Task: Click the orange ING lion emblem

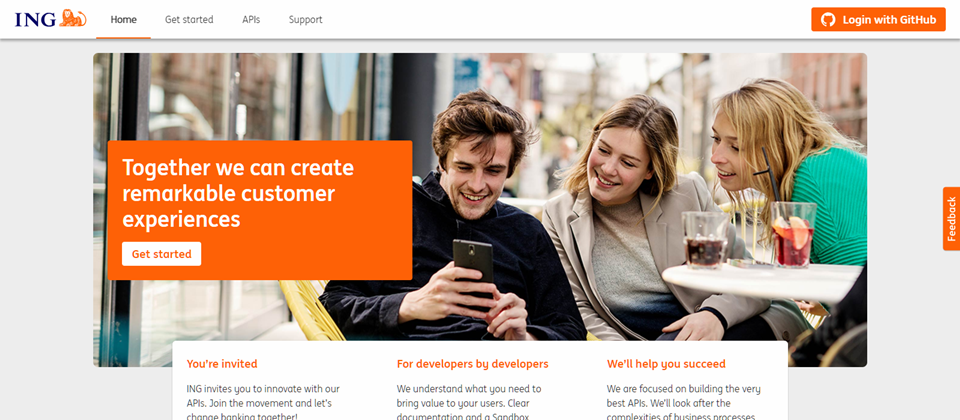Action: 73,18
